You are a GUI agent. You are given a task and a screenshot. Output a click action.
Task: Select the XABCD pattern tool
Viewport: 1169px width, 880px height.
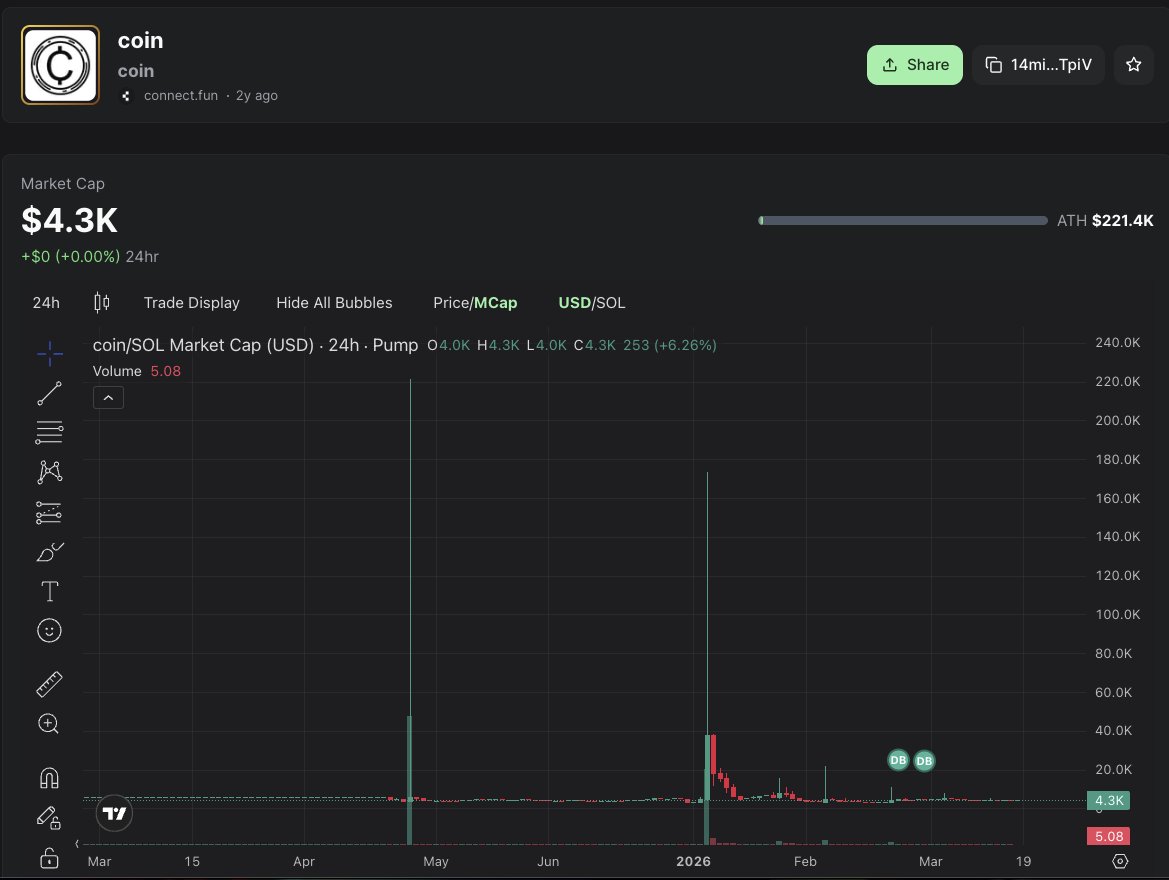(x=49, y=471)
